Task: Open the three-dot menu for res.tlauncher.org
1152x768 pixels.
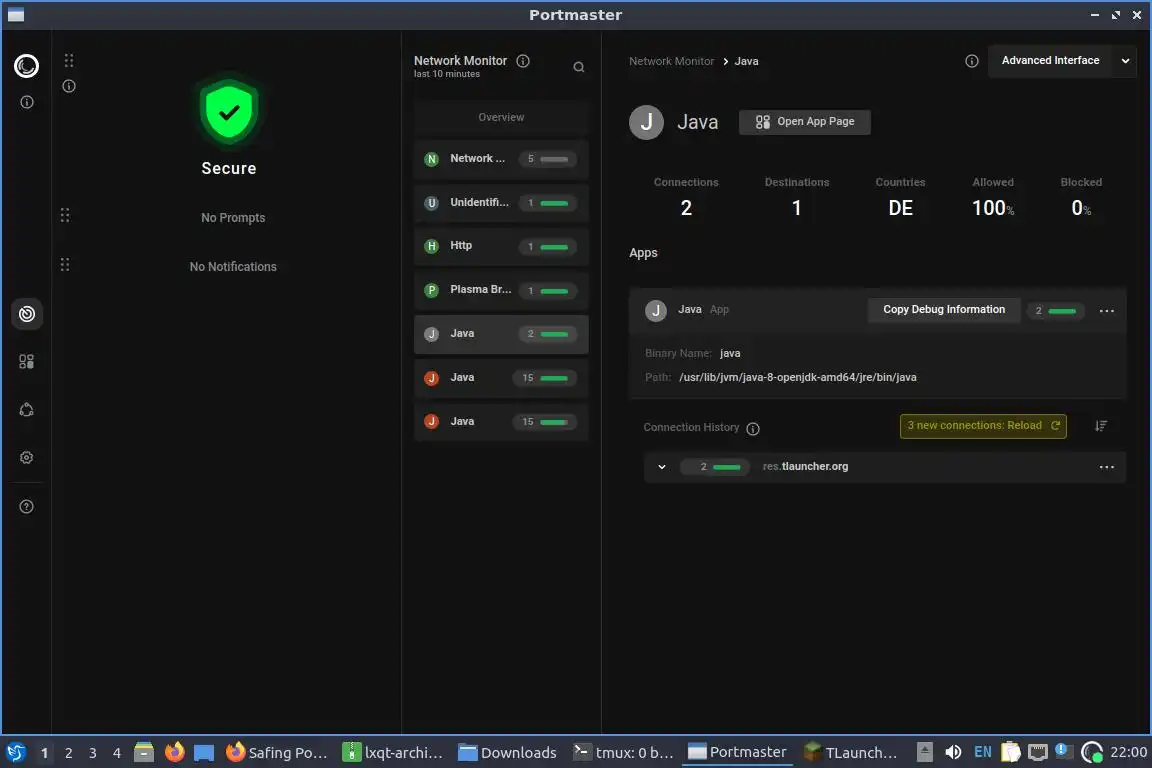Action: pos(1106,467)
